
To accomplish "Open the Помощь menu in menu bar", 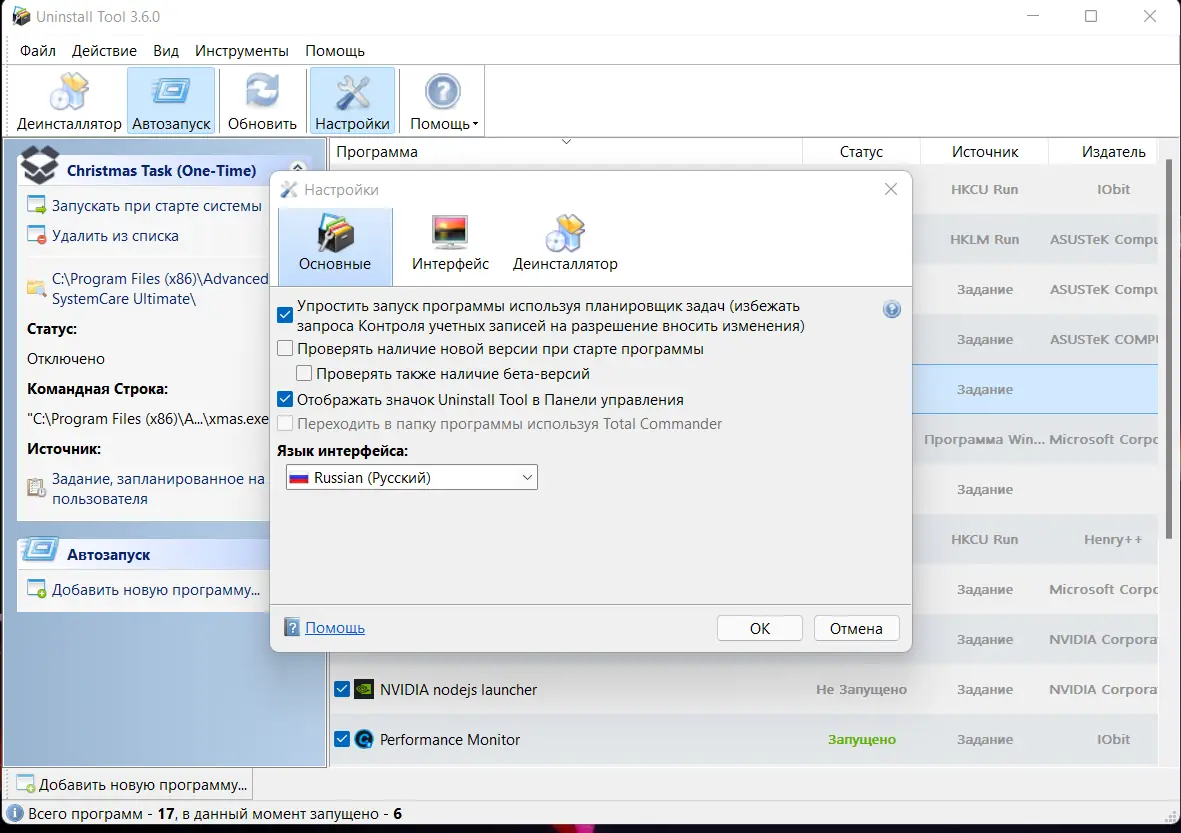I will pyautogui.click(x=334, y=50).
